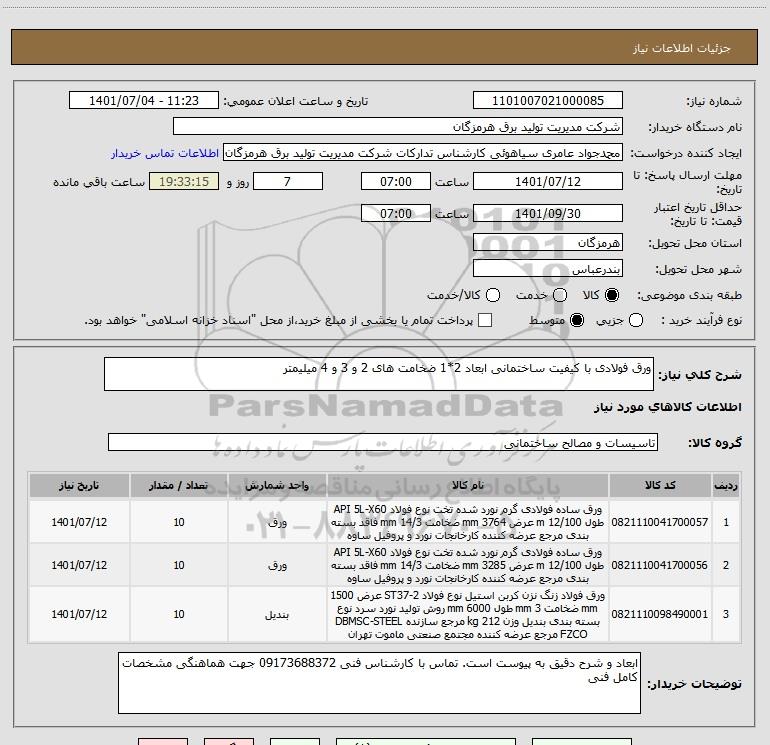Tick the Islamic treasury bonds payment checkbox

[x=485, y=320]
